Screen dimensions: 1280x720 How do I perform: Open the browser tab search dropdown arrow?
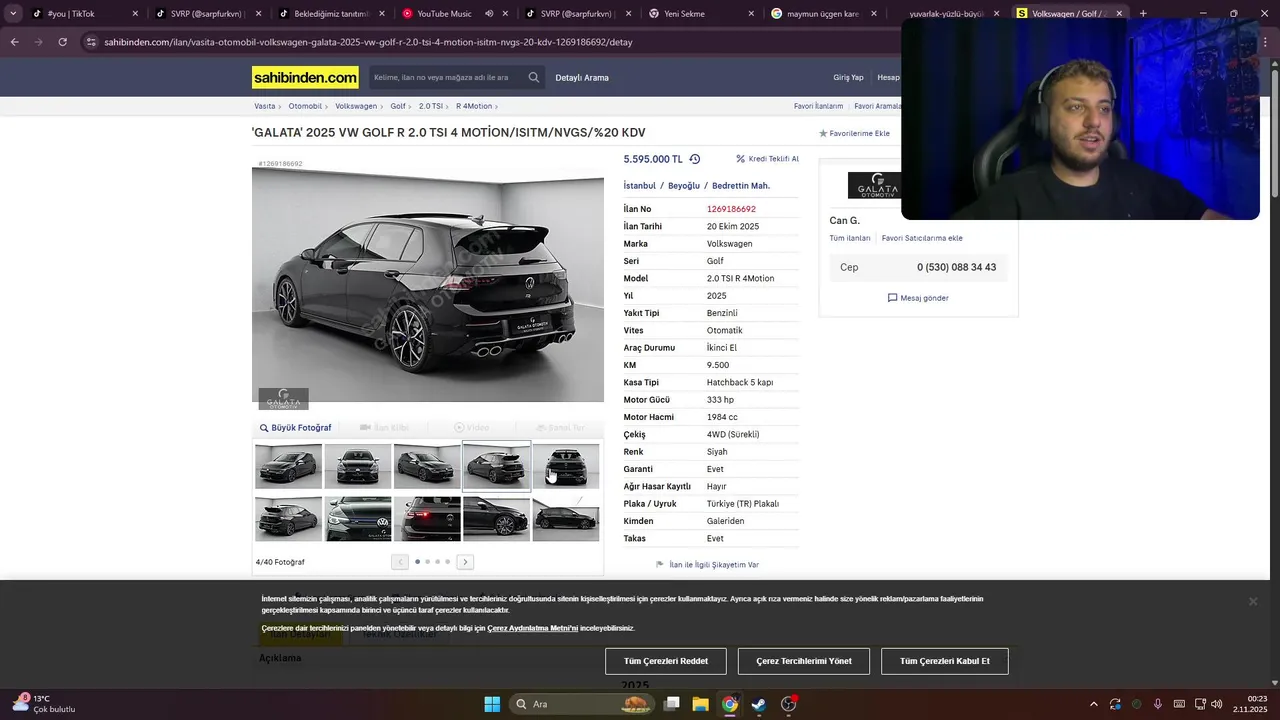(13, 14)
